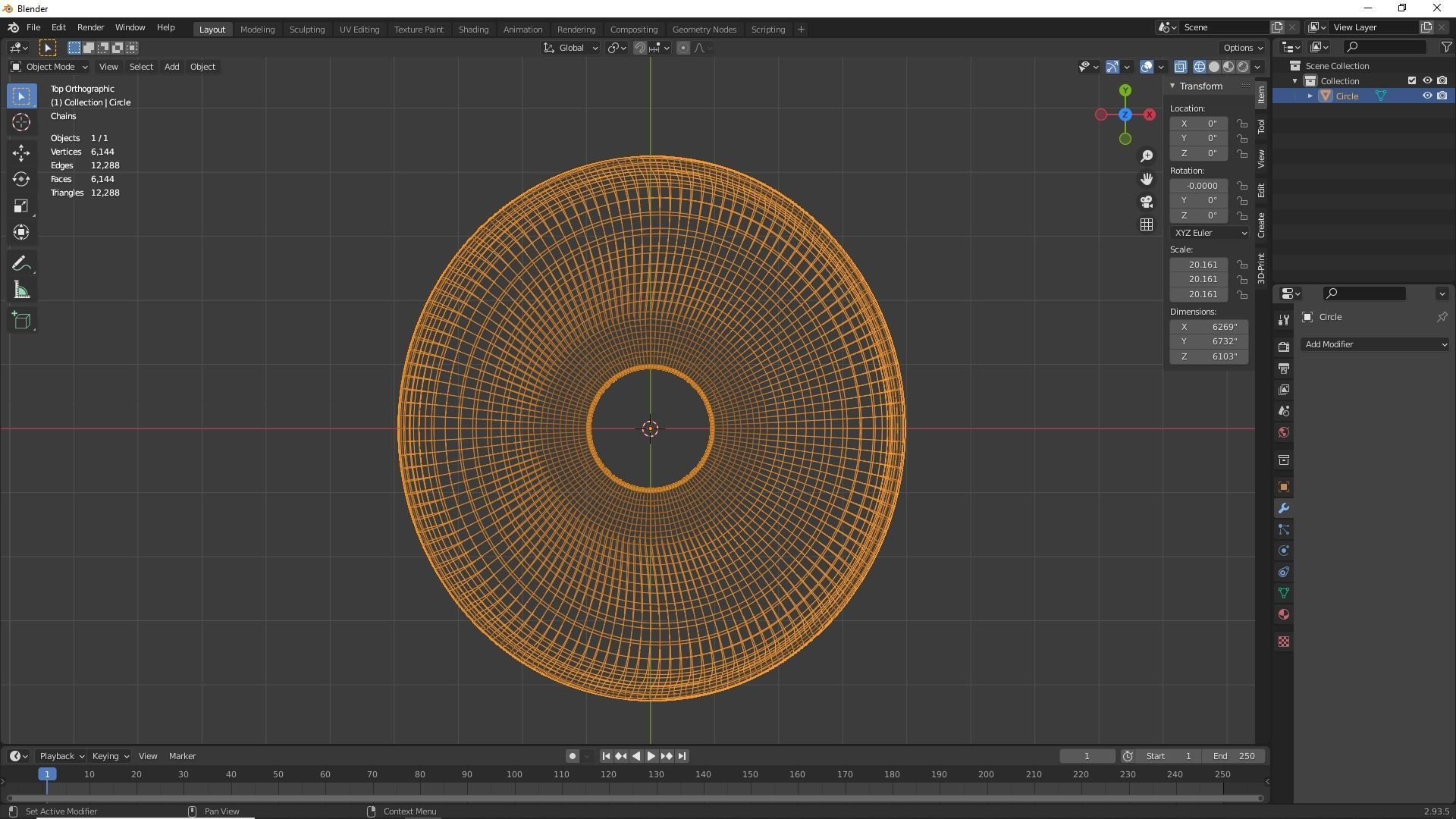This screenshot has width=1456, height=819.
Task: Open the XYZ Euler rotation mode dropdown
Action: coord(1210,233)
